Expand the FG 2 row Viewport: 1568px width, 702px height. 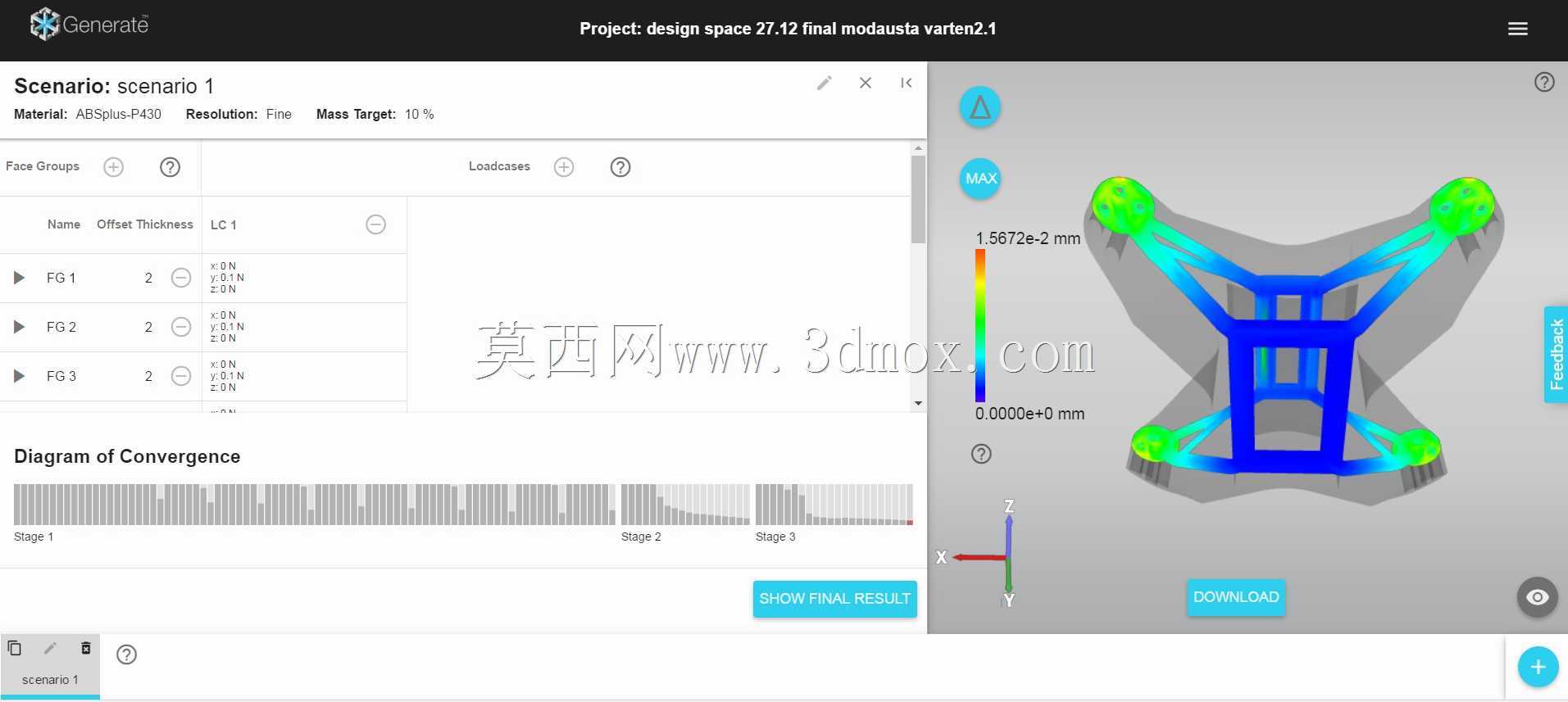[x=19, y=327]
